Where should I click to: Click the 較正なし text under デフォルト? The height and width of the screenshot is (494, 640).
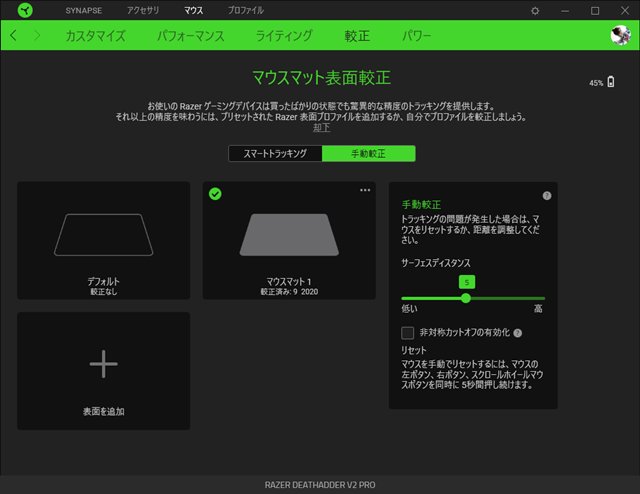pos(104,292)
